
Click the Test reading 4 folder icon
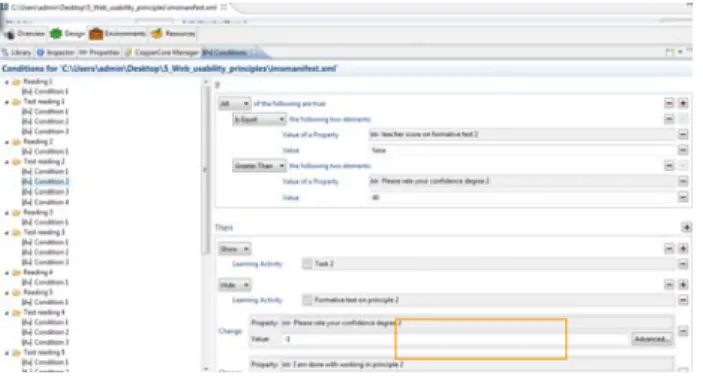click(17, 312)
